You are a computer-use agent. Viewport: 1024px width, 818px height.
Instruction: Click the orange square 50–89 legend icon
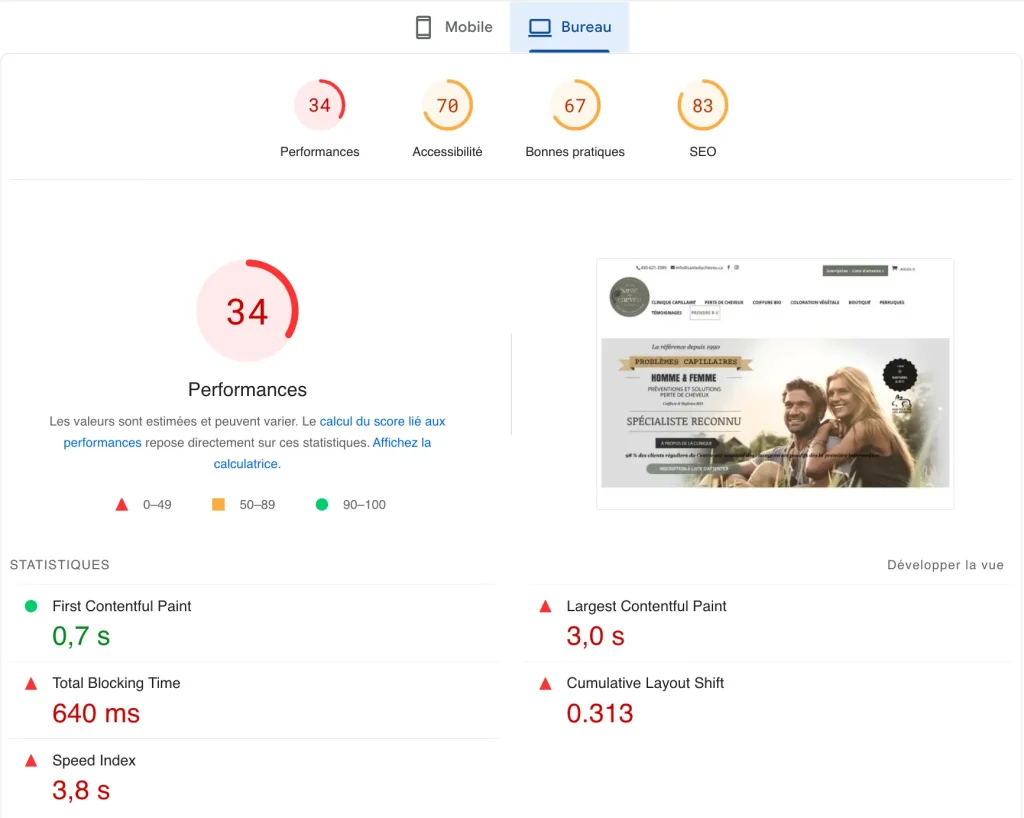(x=218, y=505)
